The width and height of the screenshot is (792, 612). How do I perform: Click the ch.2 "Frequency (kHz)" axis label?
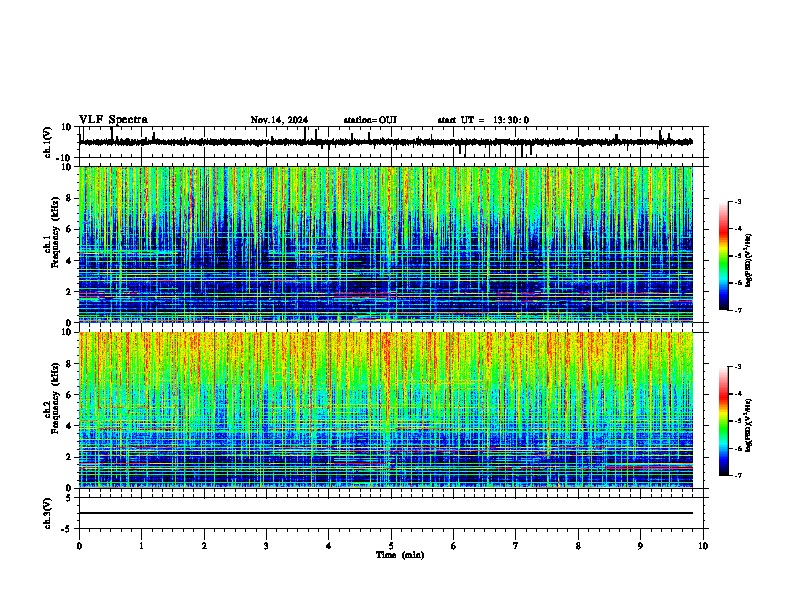(55, 398)
